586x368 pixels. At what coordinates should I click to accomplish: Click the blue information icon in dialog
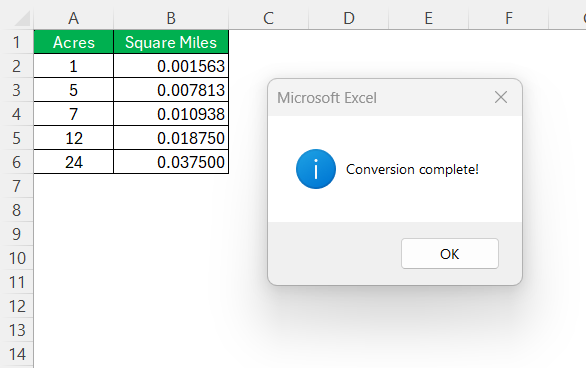coord(316,169)
